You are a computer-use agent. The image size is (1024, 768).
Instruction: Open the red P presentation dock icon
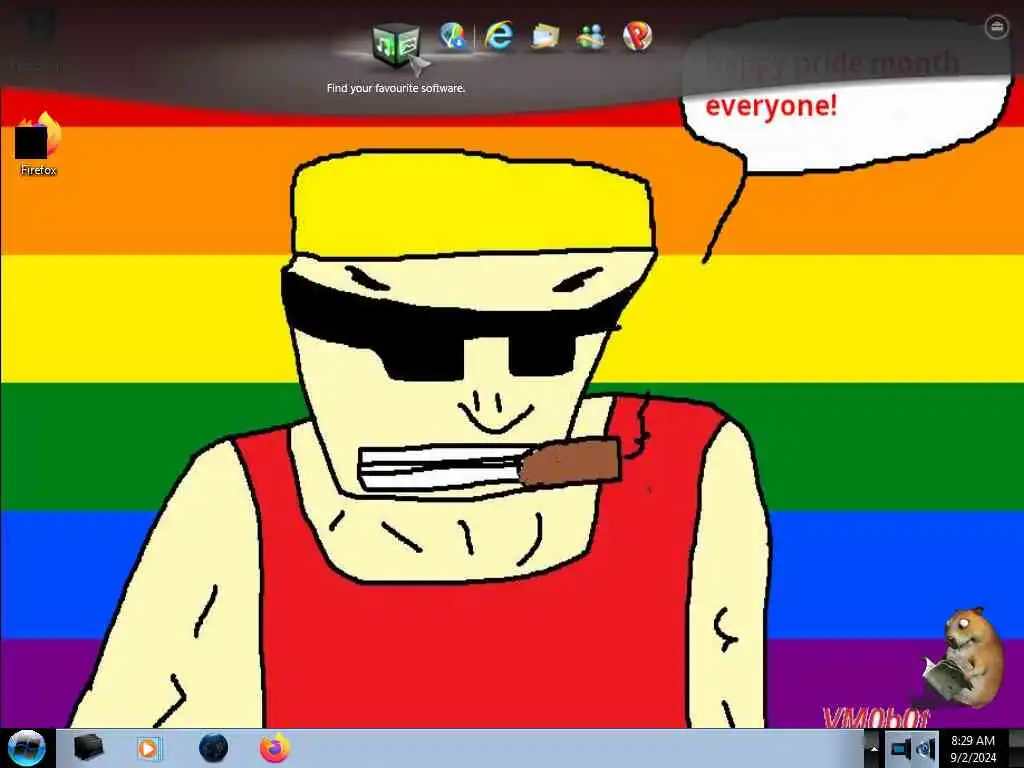click(637, 36)
